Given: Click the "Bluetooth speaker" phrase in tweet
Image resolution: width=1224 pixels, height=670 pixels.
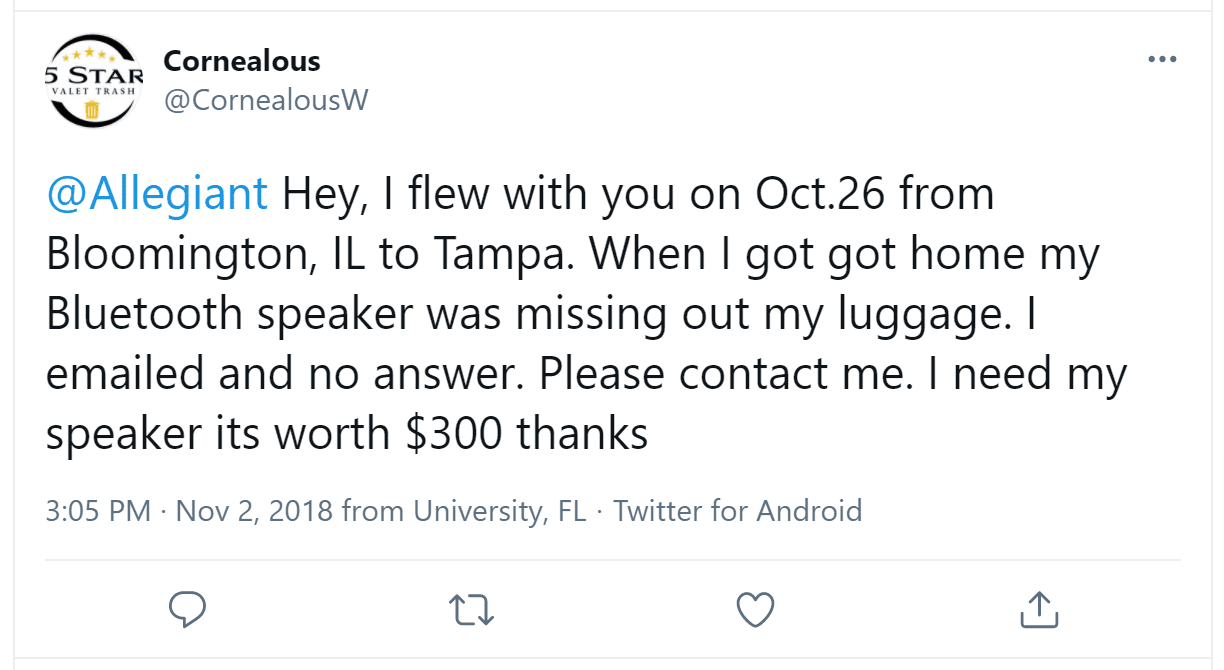Looking at the screenshot, I should click(x=230, y=314).
